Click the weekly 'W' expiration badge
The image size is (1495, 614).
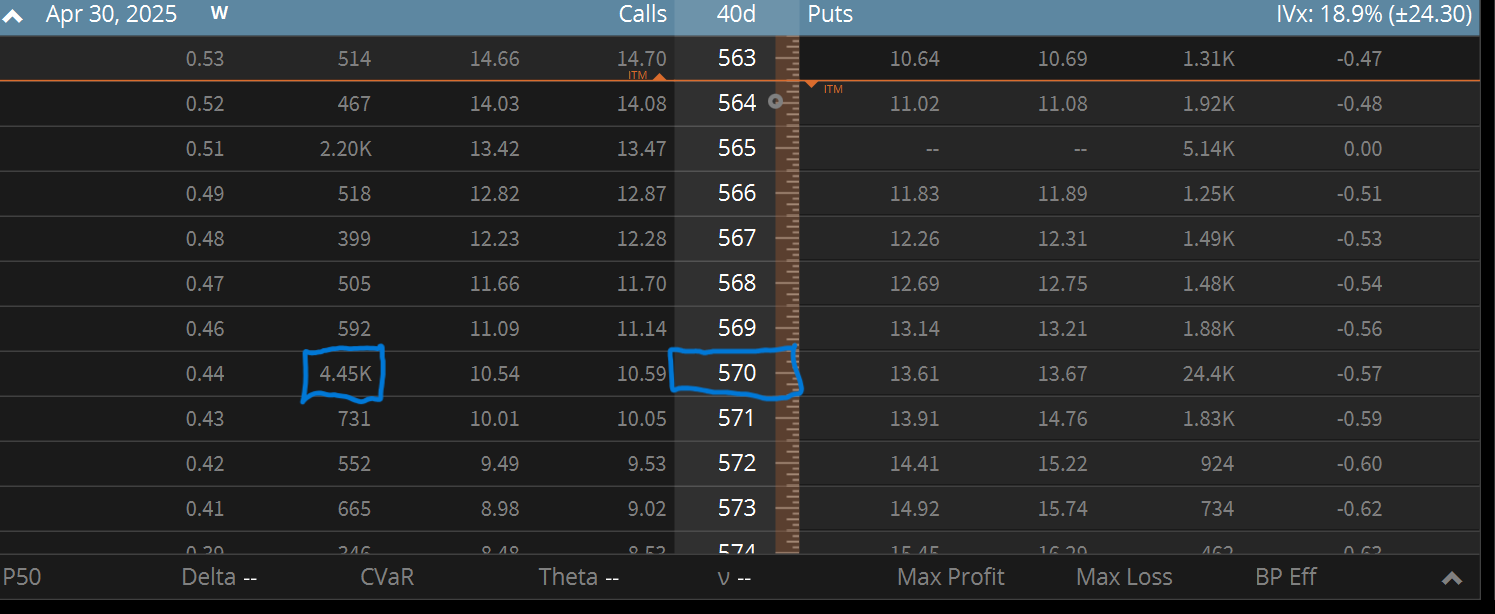pyautogui.click(x=219, y=14)
